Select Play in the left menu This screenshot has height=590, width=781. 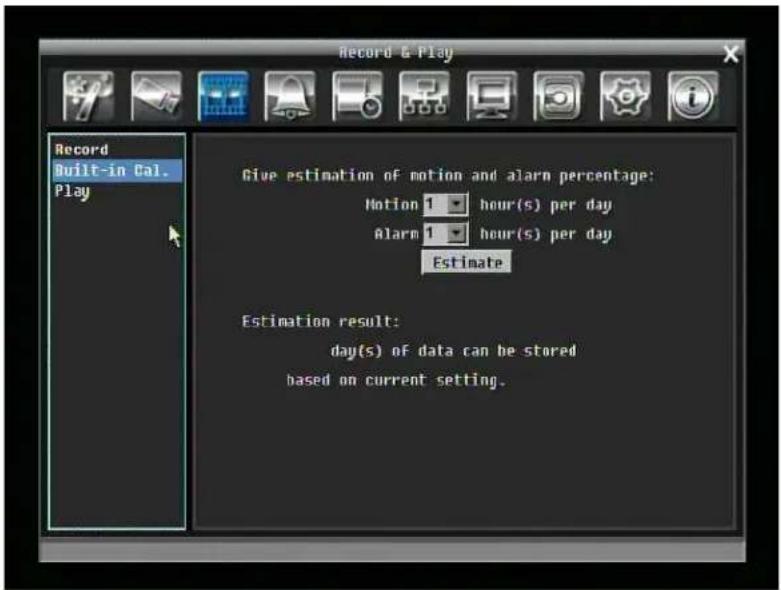tap(72, 191)
